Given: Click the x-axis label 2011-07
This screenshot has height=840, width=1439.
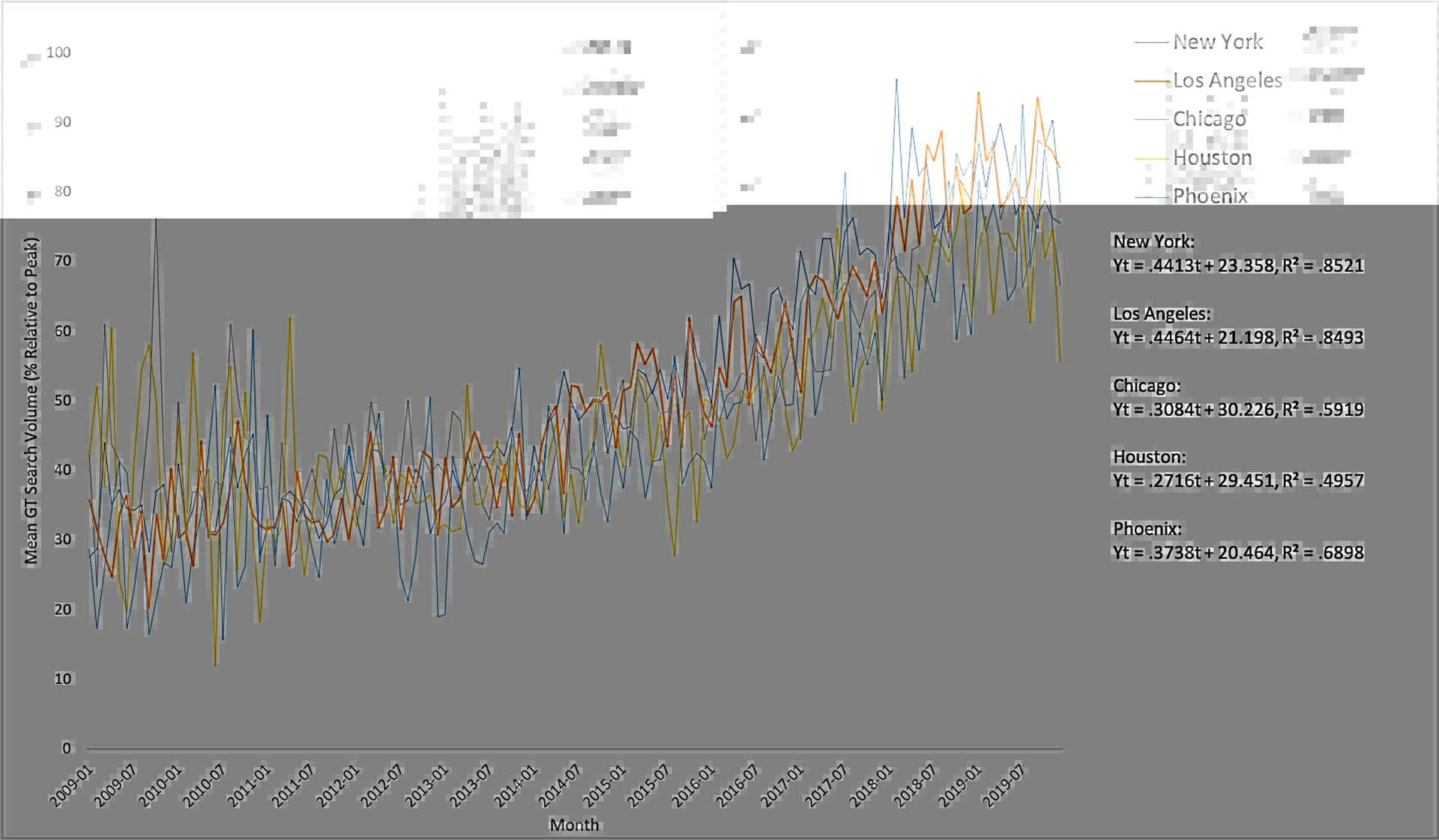Looking at the screenshot, I should pyautogui.click(x=293, y=785).
